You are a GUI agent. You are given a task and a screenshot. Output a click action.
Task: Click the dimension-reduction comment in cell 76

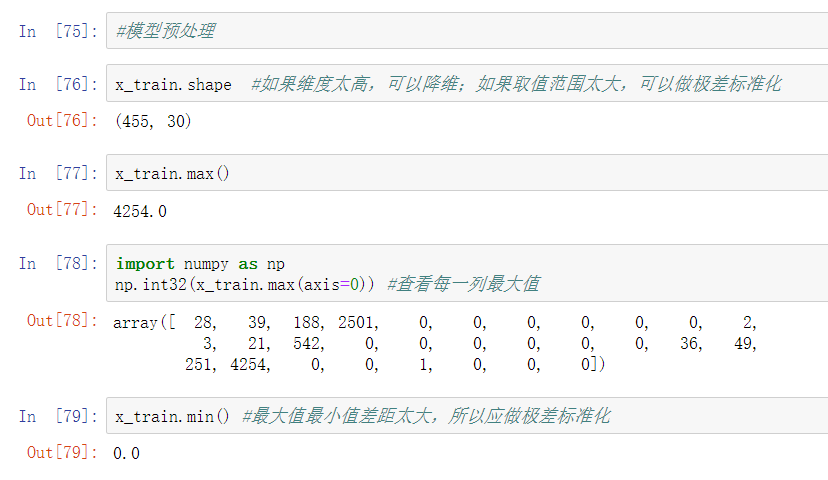[x=516, y=84]
